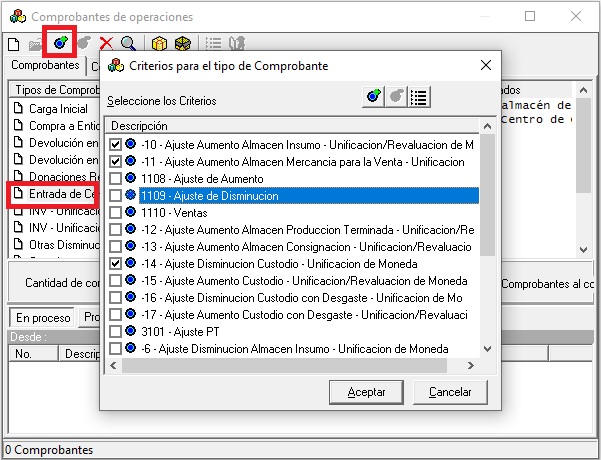Click the Descripción column header in dialog
Viewport: 601px width, 460px height.
click(292, 126)
